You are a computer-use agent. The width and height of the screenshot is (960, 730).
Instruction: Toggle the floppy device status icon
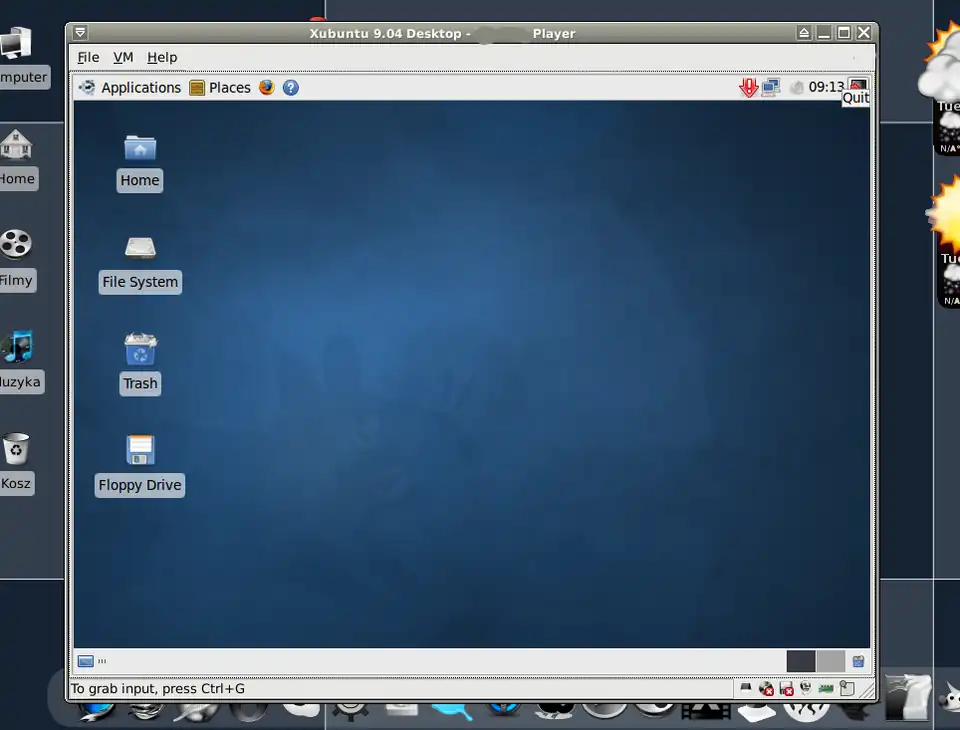tap(786, 688)
